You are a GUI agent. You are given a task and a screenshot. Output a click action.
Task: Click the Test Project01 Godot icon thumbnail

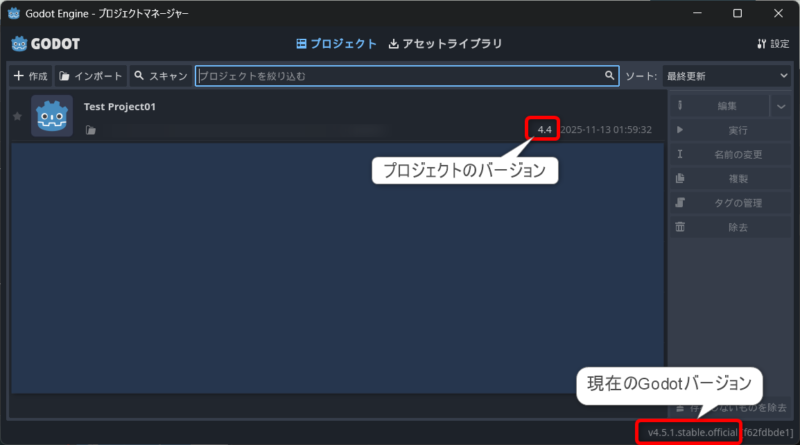(x=52, y=116)
